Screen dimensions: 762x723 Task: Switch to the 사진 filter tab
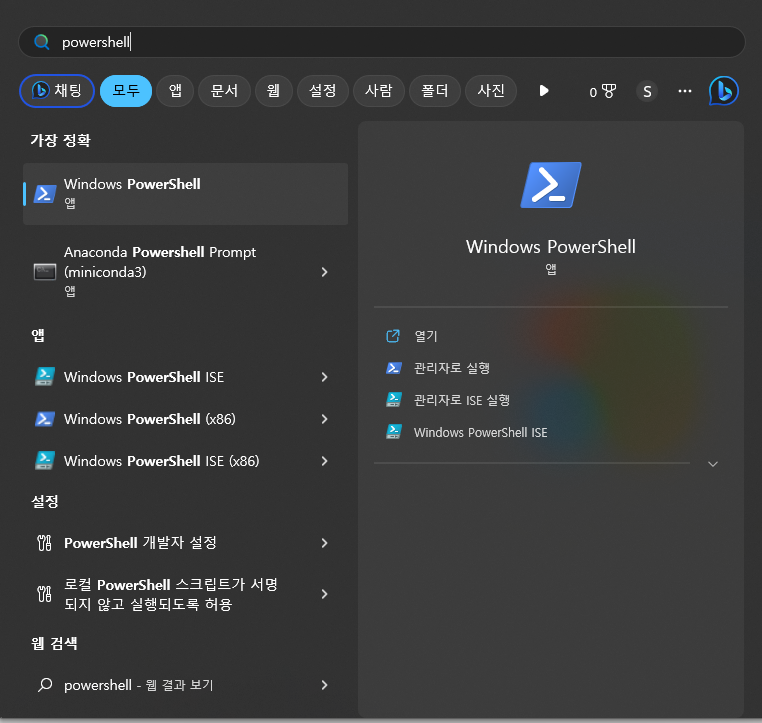point(491,91)
